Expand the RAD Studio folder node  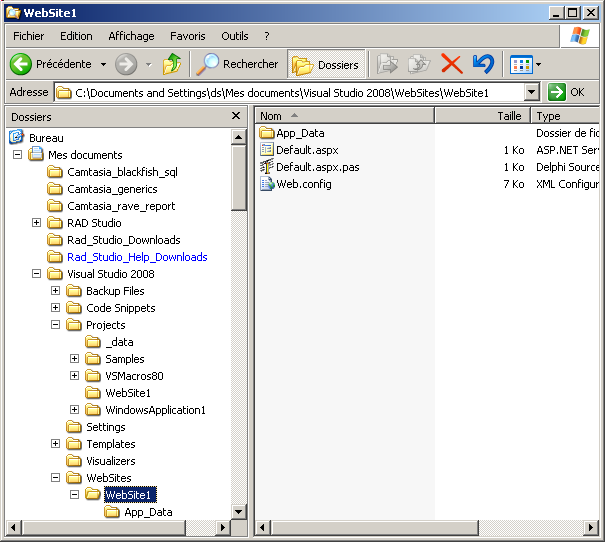coord(37,223)
